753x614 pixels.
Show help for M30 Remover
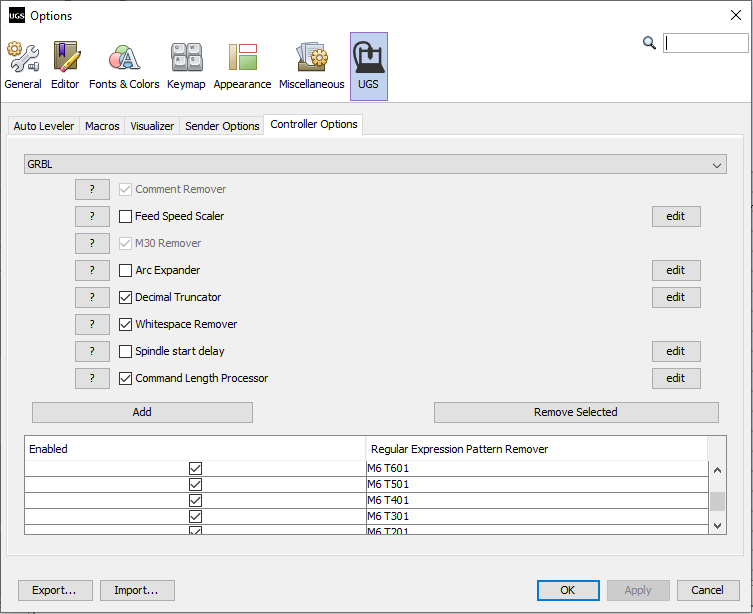click(x=92, y=243)
